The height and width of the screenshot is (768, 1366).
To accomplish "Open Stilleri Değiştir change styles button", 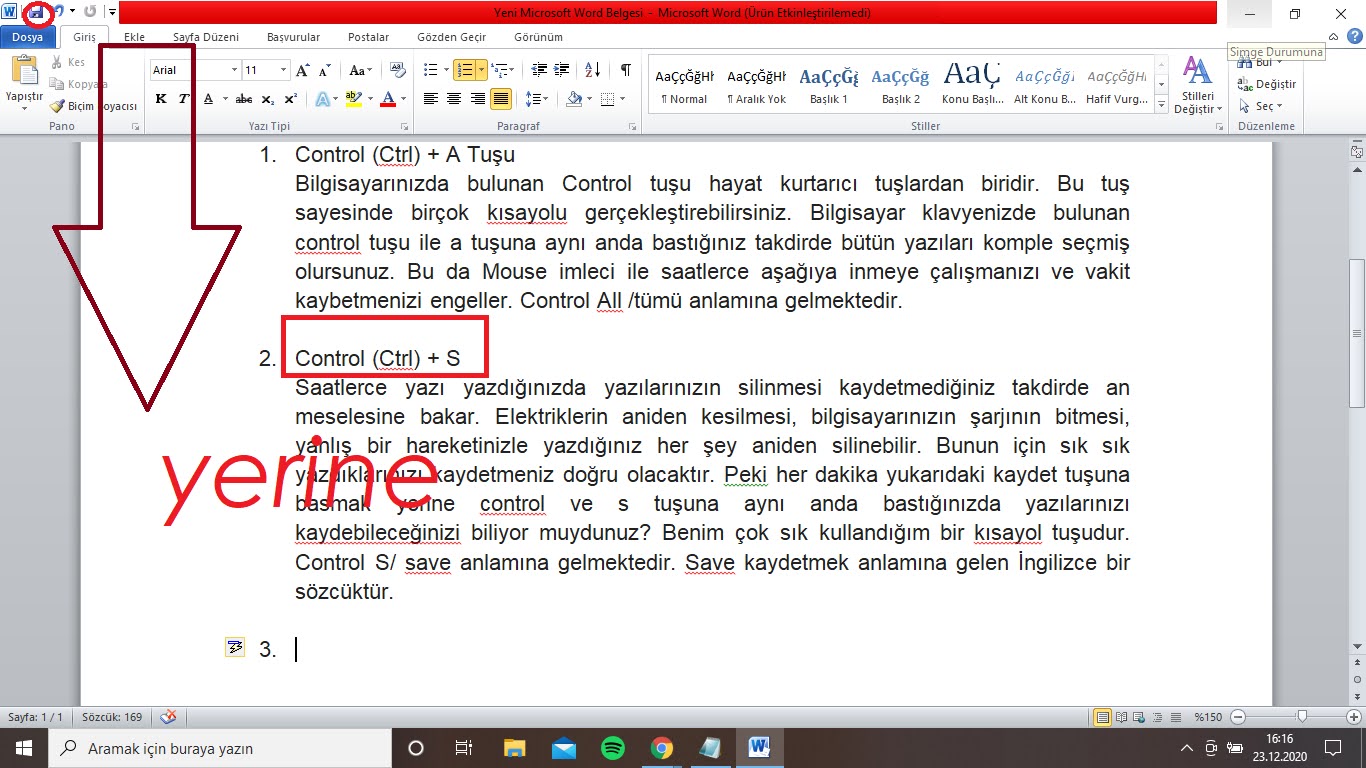I will [1197, 85].
